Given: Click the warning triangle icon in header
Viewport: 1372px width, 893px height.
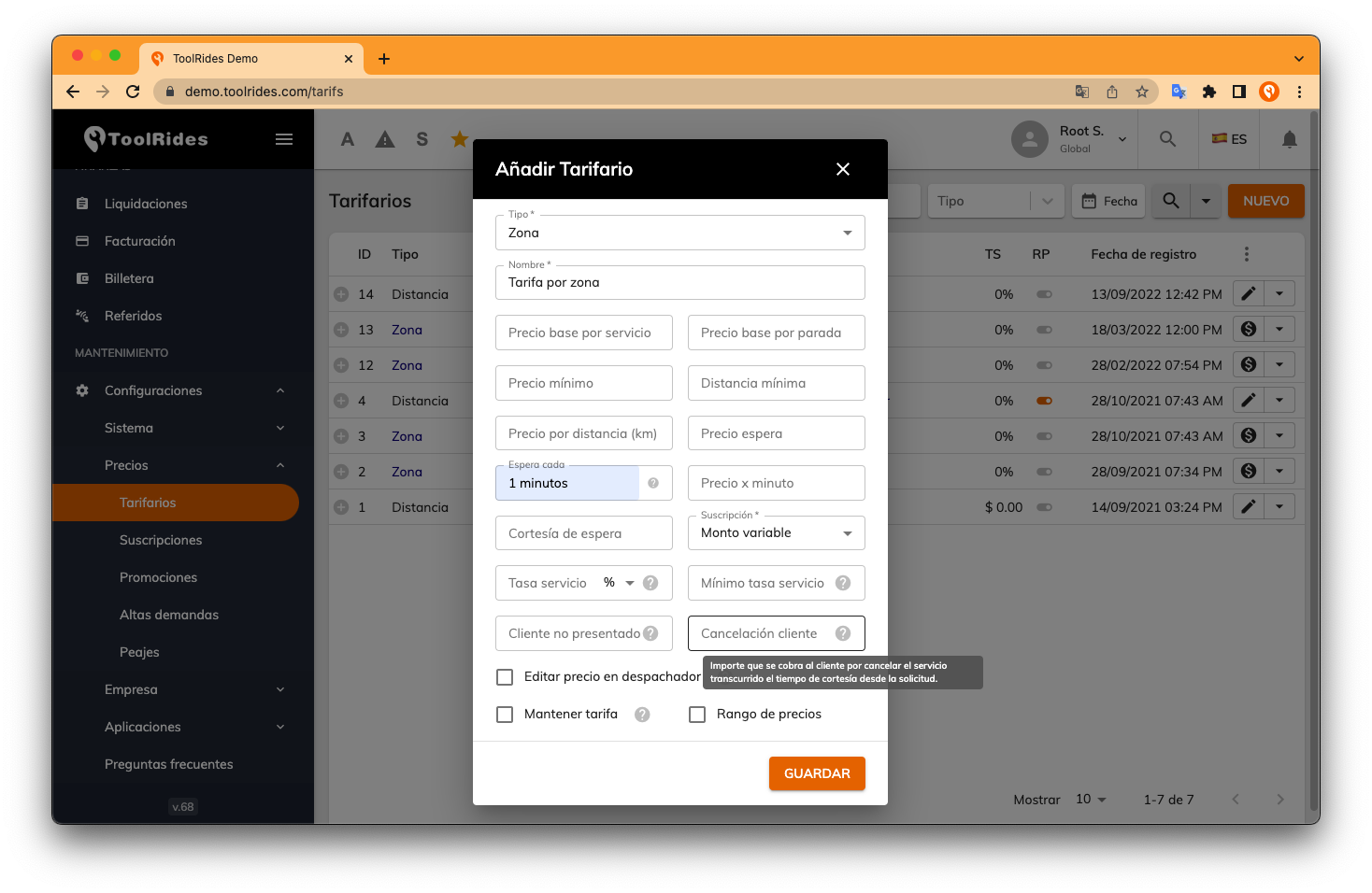Looking at the screenshot, I should (x=385, y=139).
